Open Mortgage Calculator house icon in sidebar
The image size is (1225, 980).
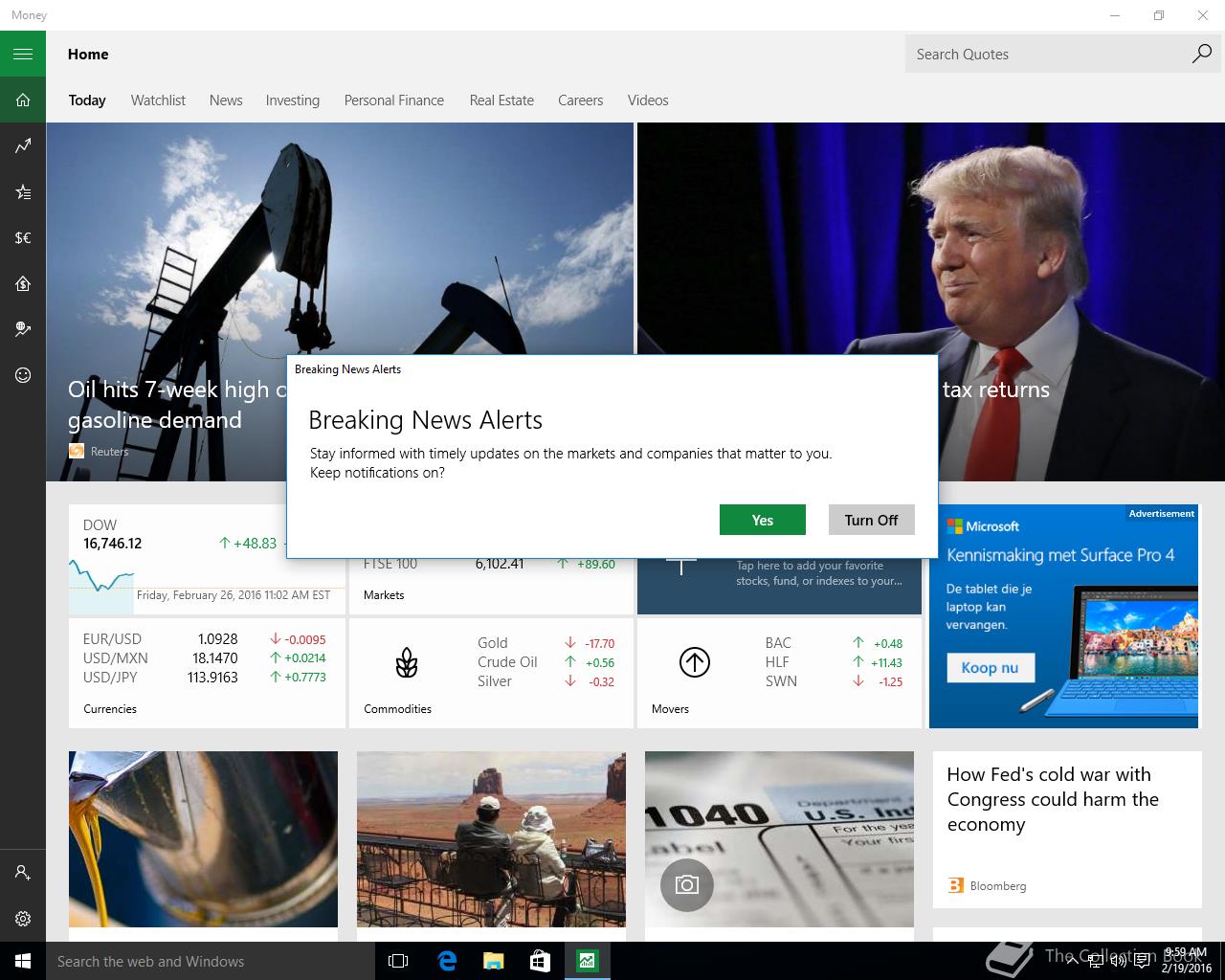point(23,283)
